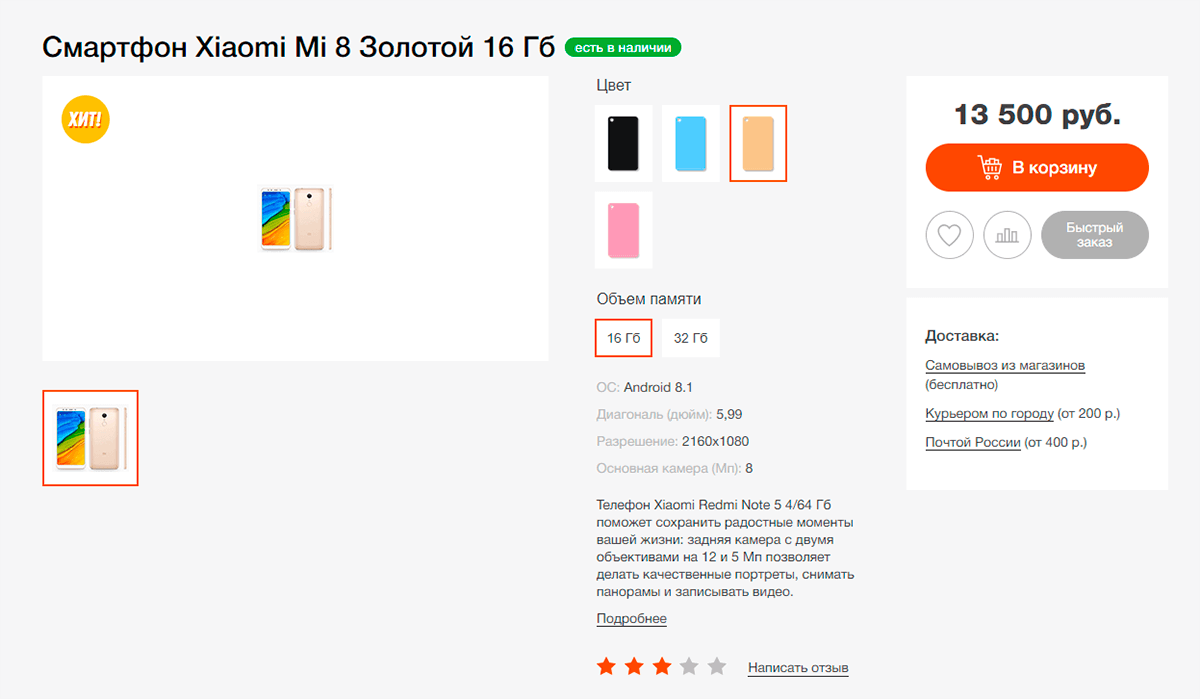The image size is (1200, 699).
Task: Rate product with second star
Action: [634, 666]
